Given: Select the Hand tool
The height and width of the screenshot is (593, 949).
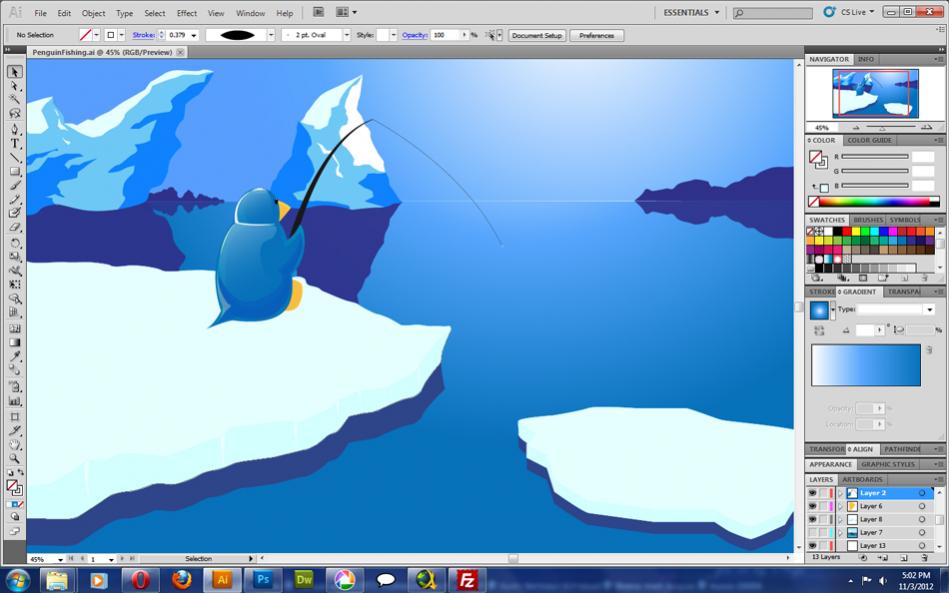Looking at the screenshot, I should (x=15, y=445).
